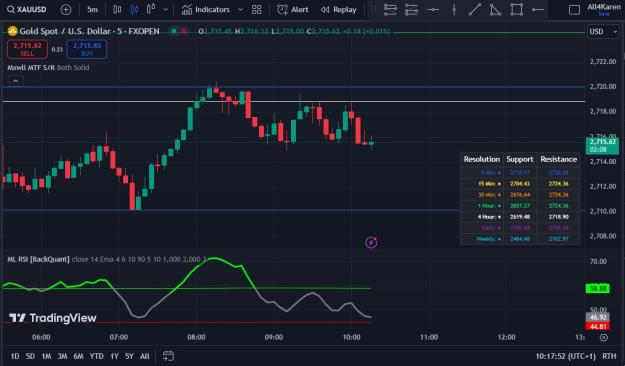Select the vertical line drawing tool

[454, 10]
